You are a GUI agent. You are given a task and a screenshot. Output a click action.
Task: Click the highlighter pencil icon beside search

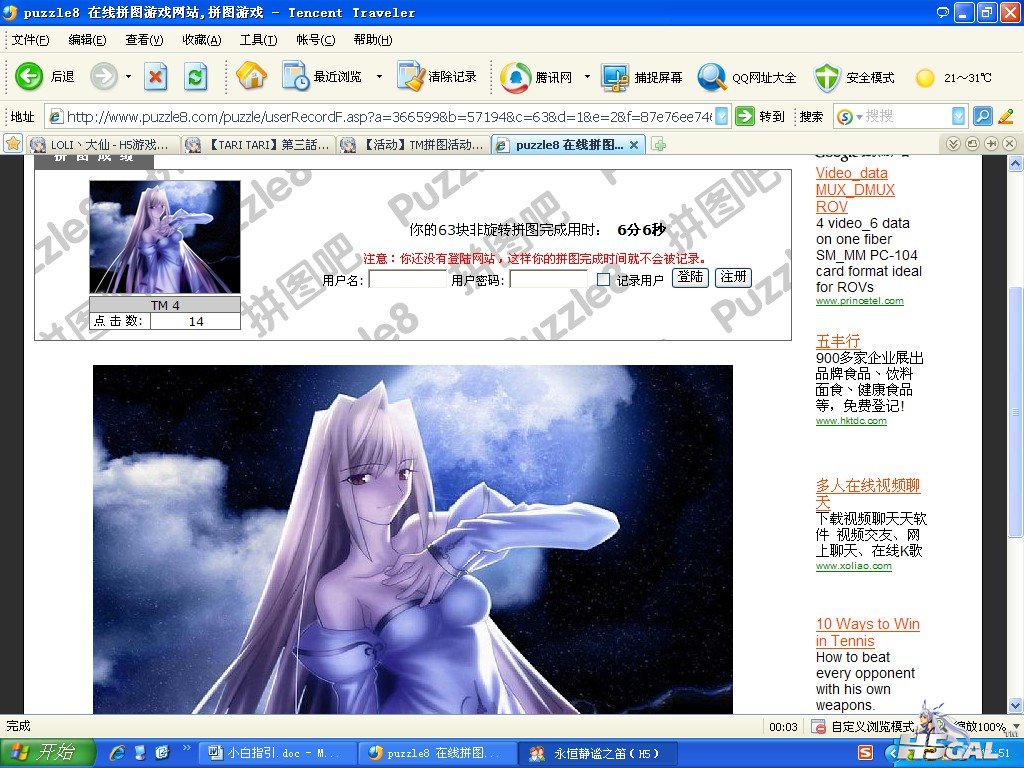(1006, 116)
